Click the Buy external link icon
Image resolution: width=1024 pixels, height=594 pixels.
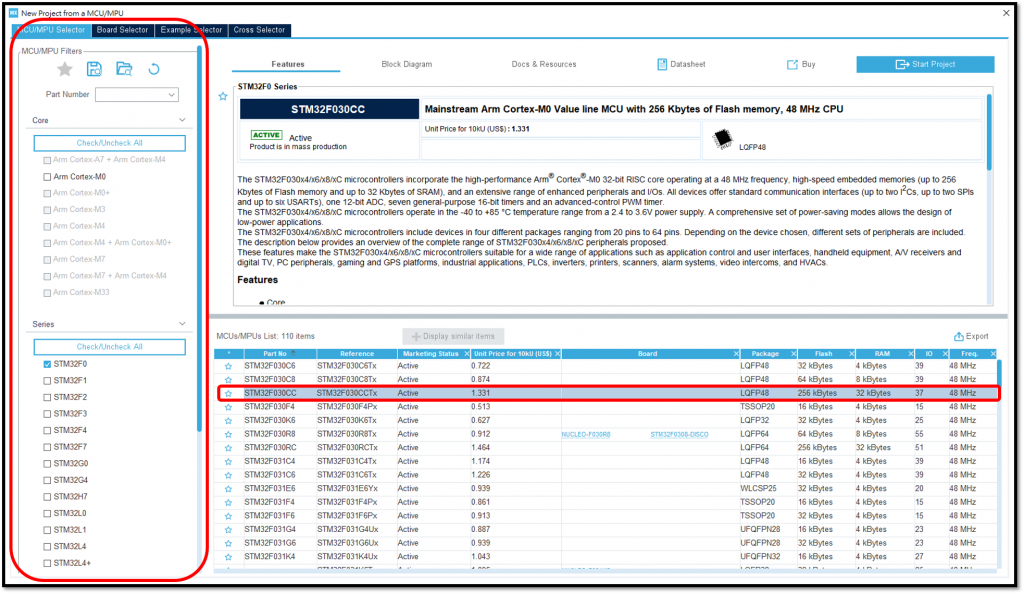click(x=792, y=65)
